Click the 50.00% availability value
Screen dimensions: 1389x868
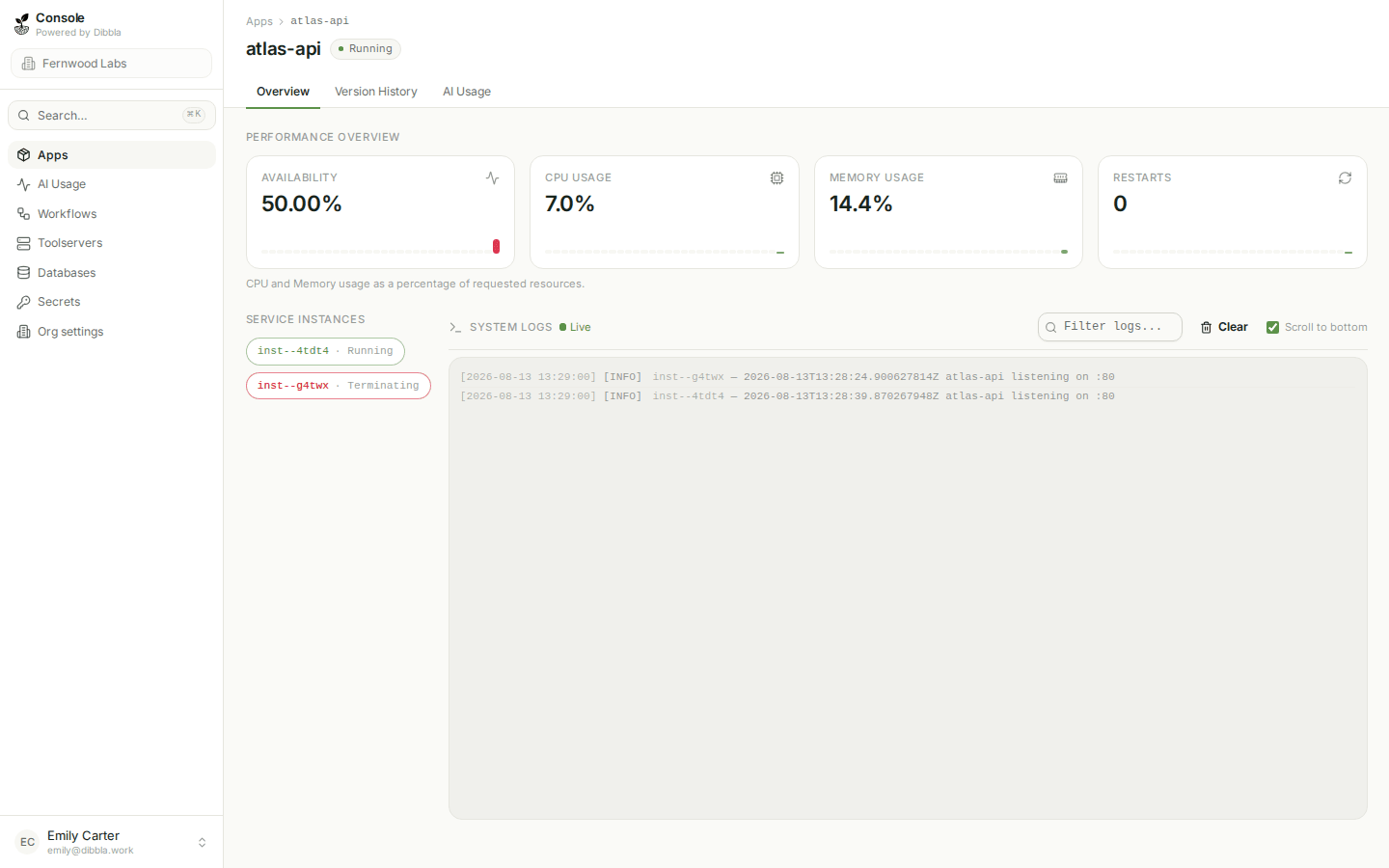pyautogui.click(x=302, y=204)
